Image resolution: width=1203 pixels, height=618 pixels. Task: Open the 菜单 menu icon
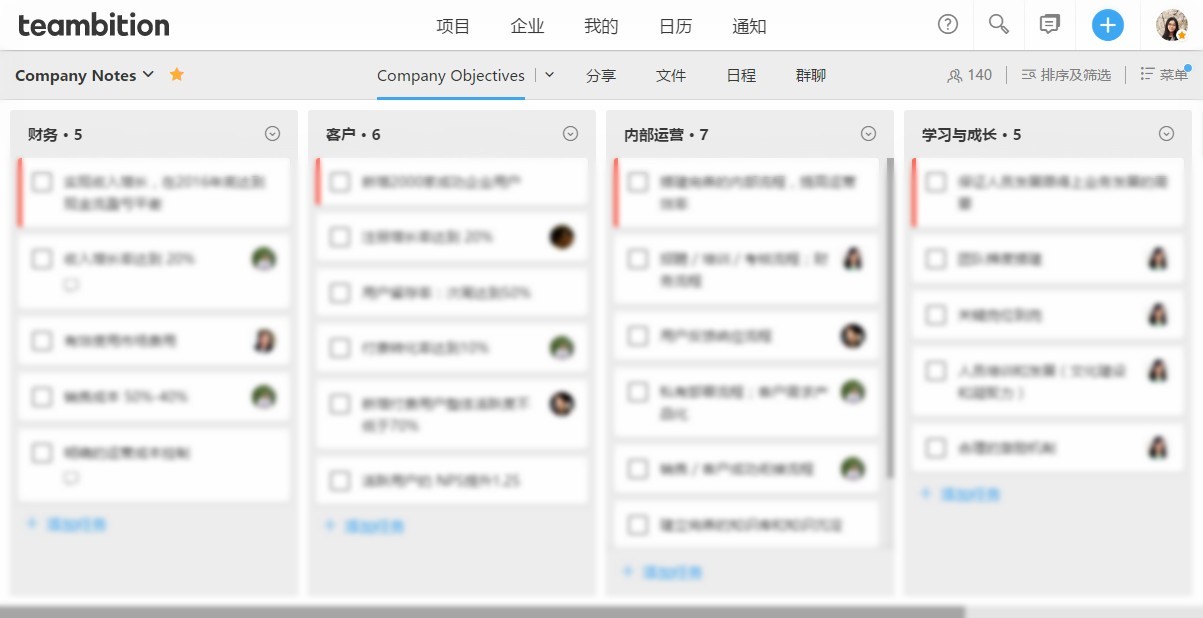pos(1164,75)
